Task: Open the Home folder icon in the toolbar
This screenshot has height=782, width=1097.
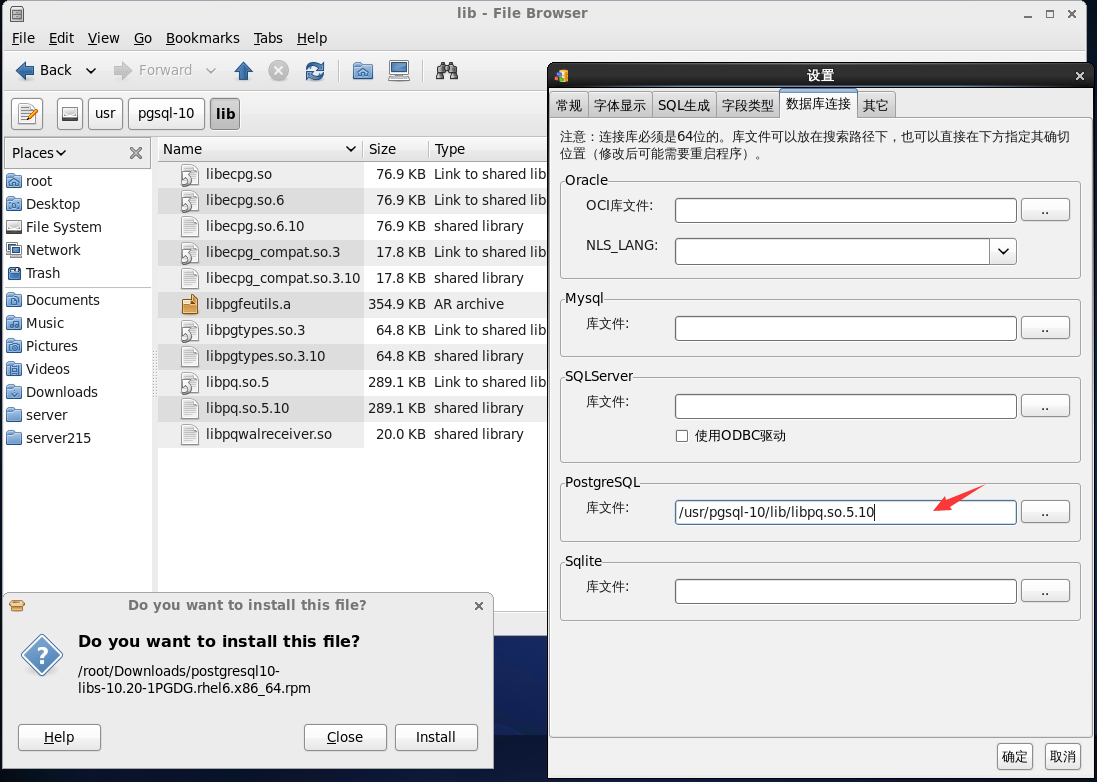Action: (x=362, y=71)
